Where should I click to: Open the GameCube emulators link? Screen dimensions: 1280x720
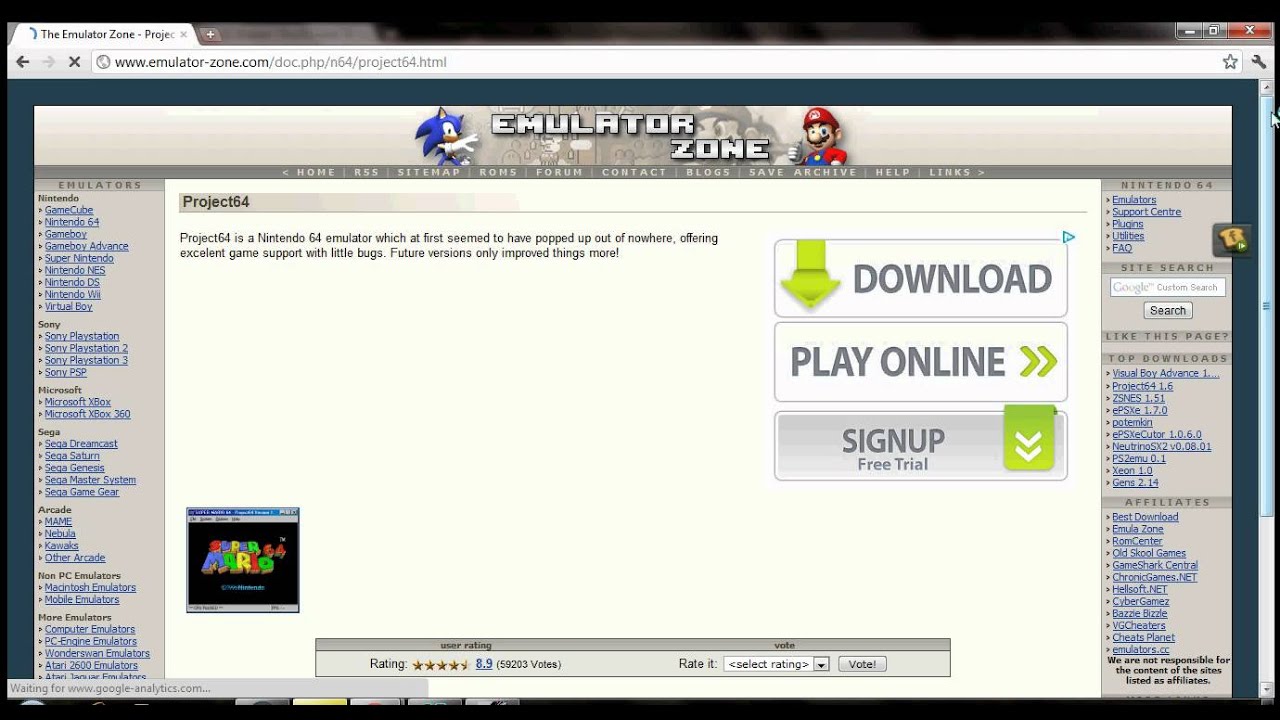point(68,211)
